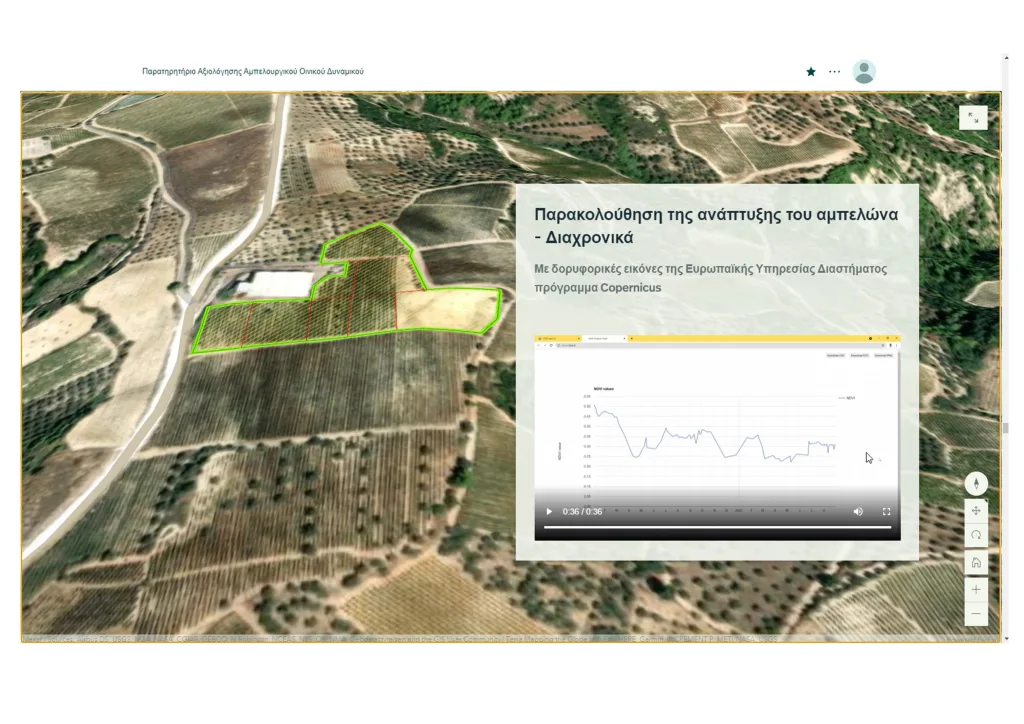Click the video progress bar
Image resolution: width=1024 pixels, height=724 pixels.
coord(716,527)
